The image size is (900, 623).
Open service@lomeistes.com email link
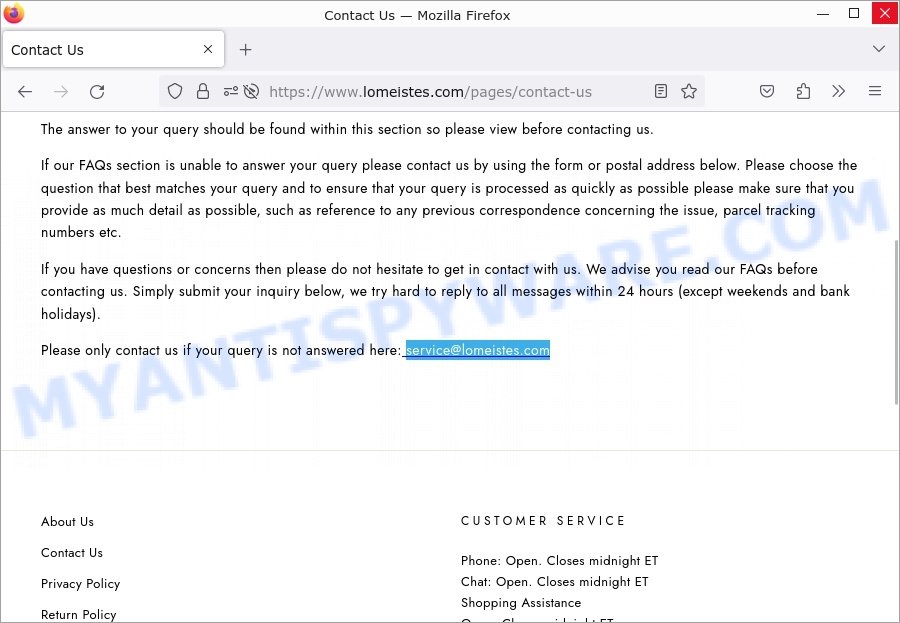coord(478,350)
